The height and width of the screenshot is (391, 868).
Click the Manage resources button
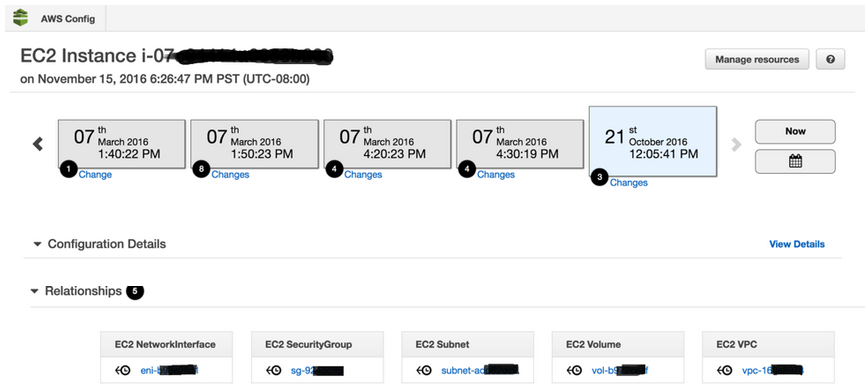[x=757, y=59]
